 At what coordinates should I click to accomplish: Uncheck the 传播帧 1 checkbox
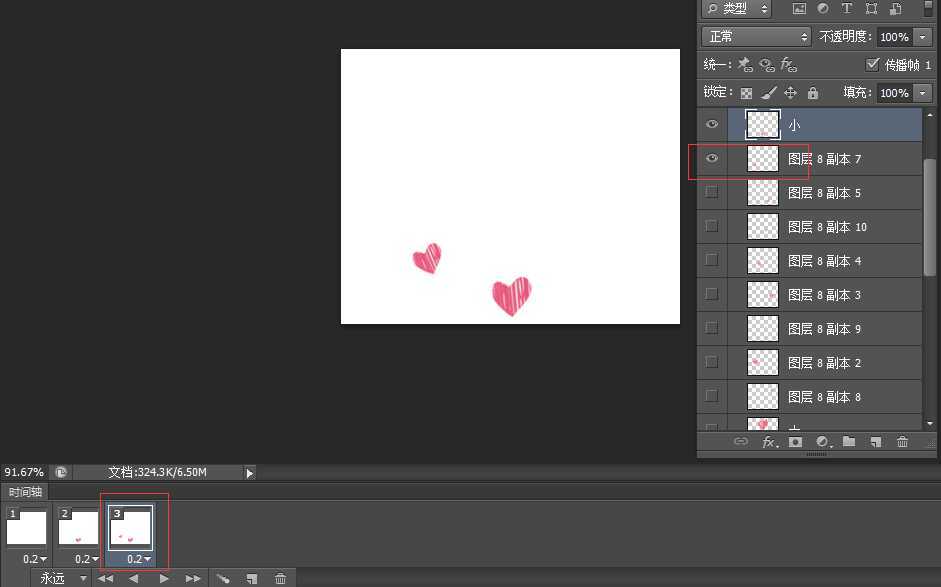point(872,64)
